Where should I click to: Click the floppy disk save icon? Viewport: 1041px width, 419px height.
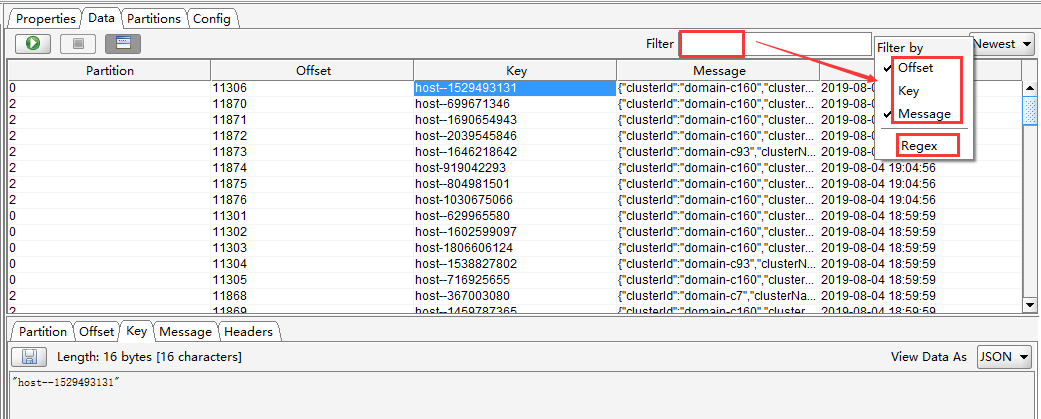[x=28, y=357]
